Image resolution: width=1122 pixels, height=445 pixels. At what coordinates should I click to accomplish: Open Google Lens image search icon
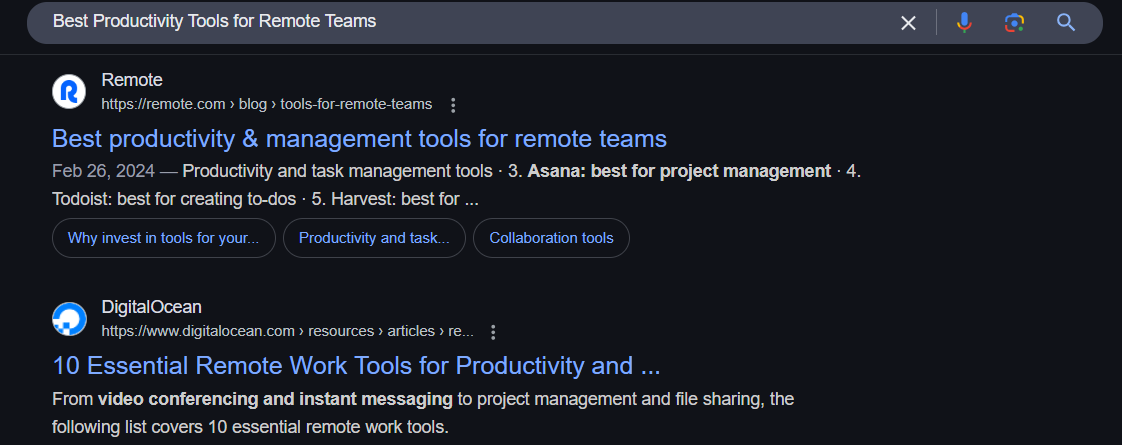(x=1014, y=23)
